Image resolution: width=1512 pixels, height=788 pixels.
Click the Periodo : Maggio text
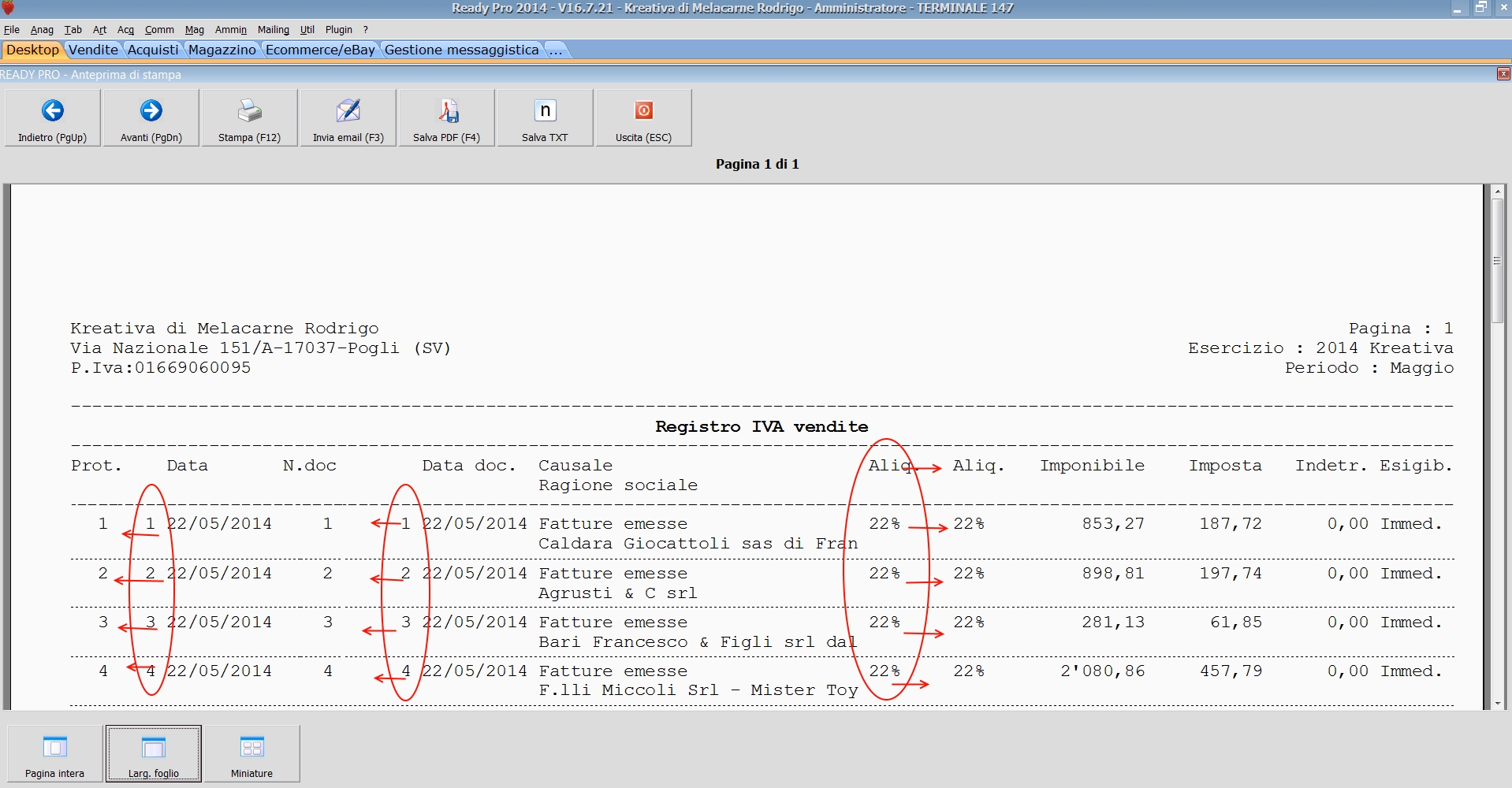1369,368
